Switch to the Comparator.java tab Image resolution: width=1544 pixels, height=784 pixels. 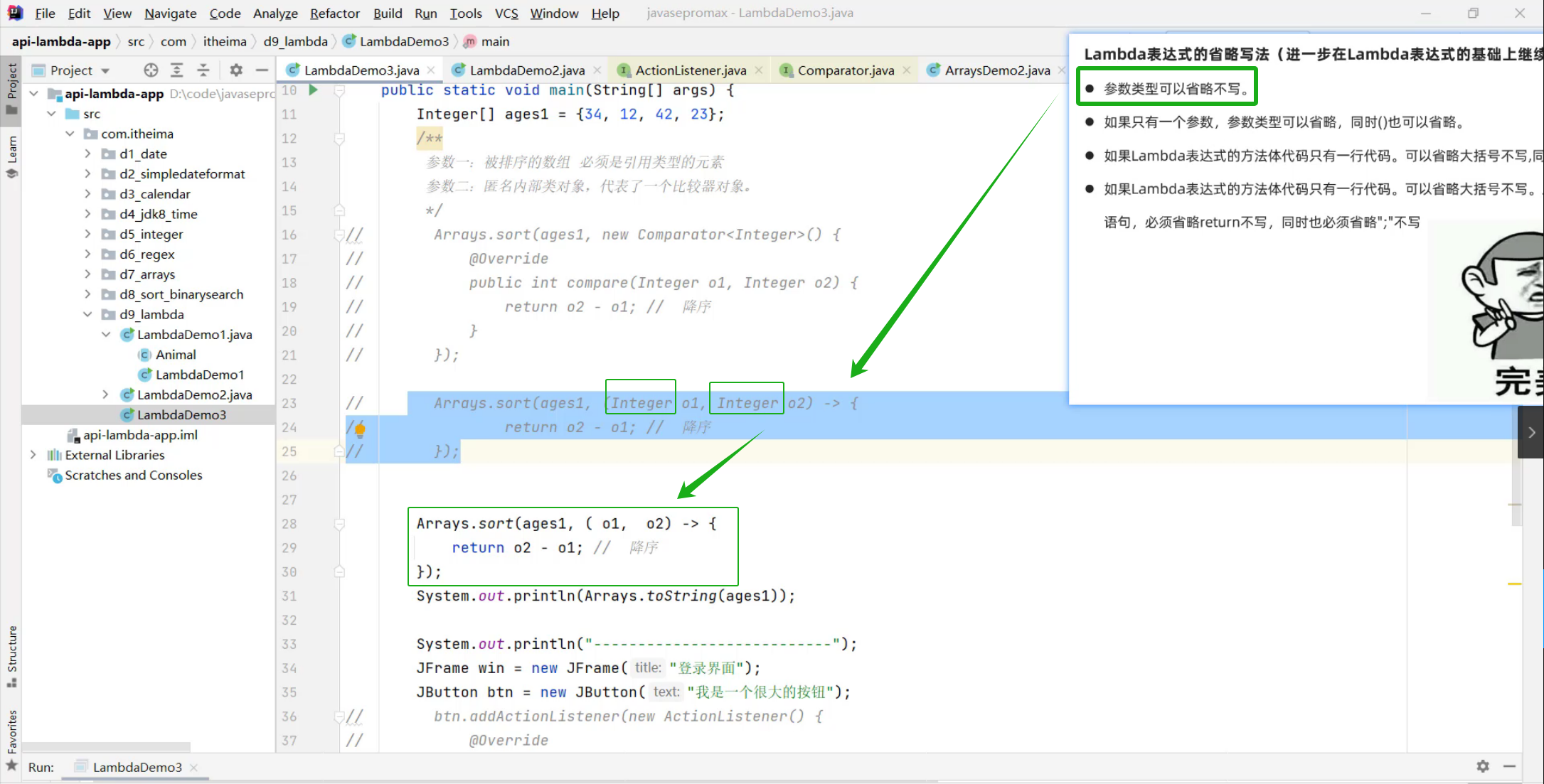coord(845,70)
